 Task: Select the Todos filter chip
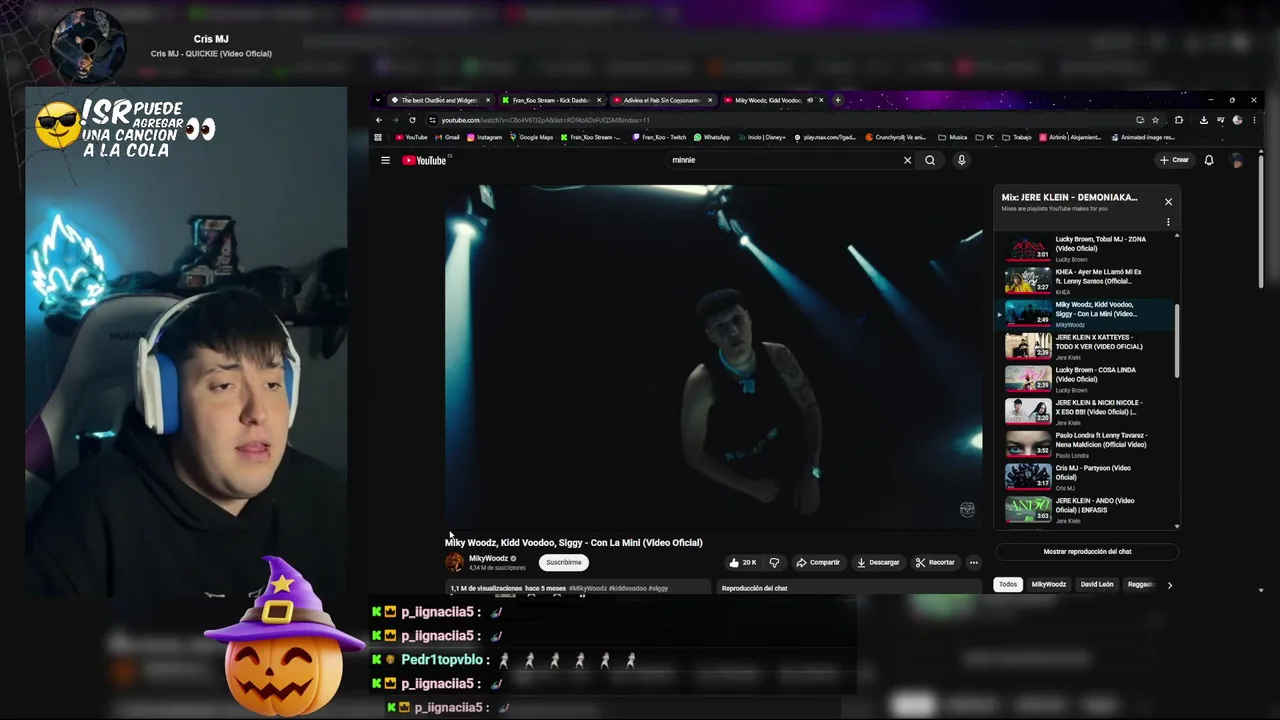click(x=1008, y=584)
